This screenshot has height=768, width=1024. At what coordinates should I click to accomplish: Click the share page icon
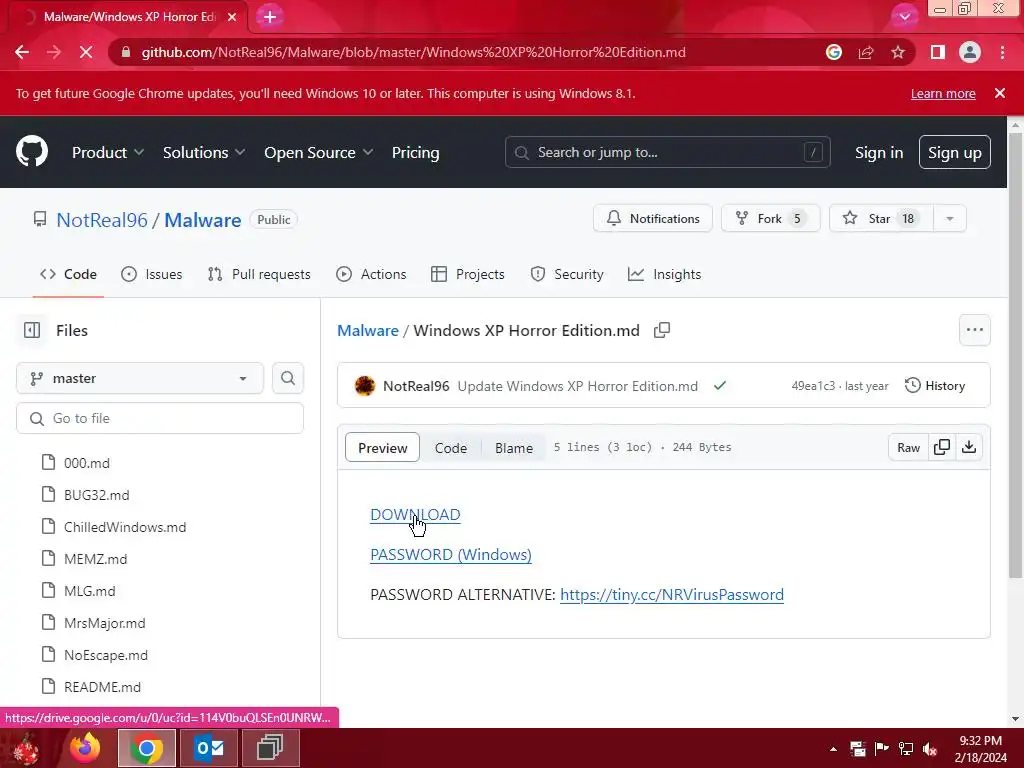pyautogui.click(x=866, y=52)
